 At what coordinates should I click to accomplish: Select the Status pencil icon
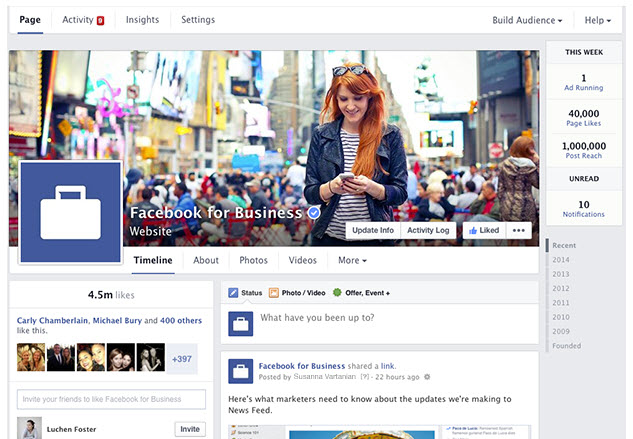click(x=233, y=293)
